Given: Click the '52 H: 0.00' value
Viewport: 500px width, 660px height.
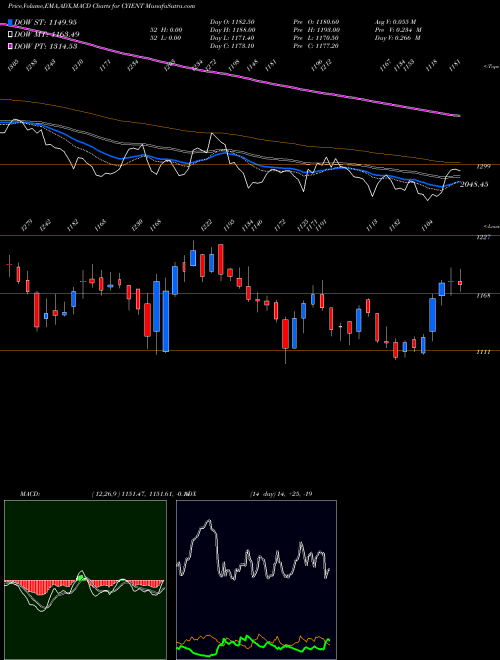Looking at the screenshot, I should (x=165, y=30).
